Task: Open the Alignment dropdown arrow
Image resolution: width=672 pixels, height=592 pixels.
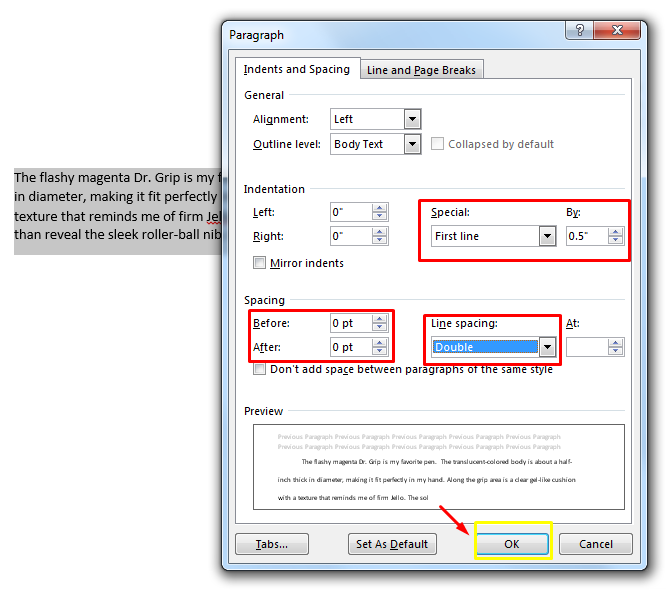Action: click(412, 119)
